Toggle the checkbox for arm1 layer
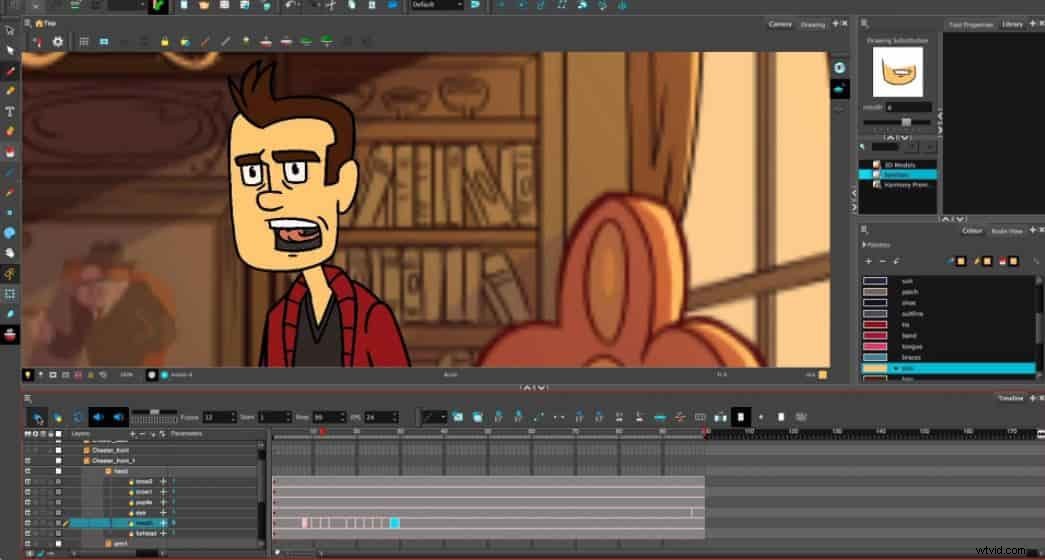Viewport: 1045px width, 560px height. click(58, 543)
